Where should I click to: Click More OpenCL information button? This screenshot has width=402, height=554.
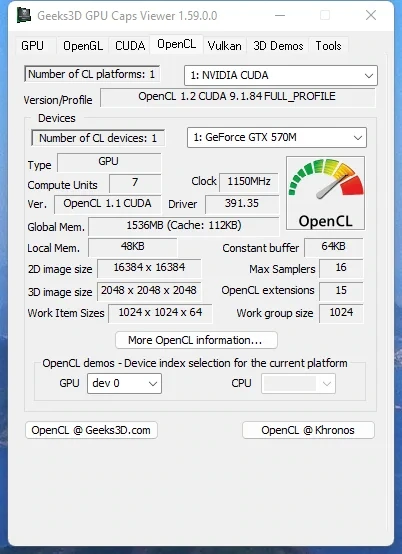point(196,340)
